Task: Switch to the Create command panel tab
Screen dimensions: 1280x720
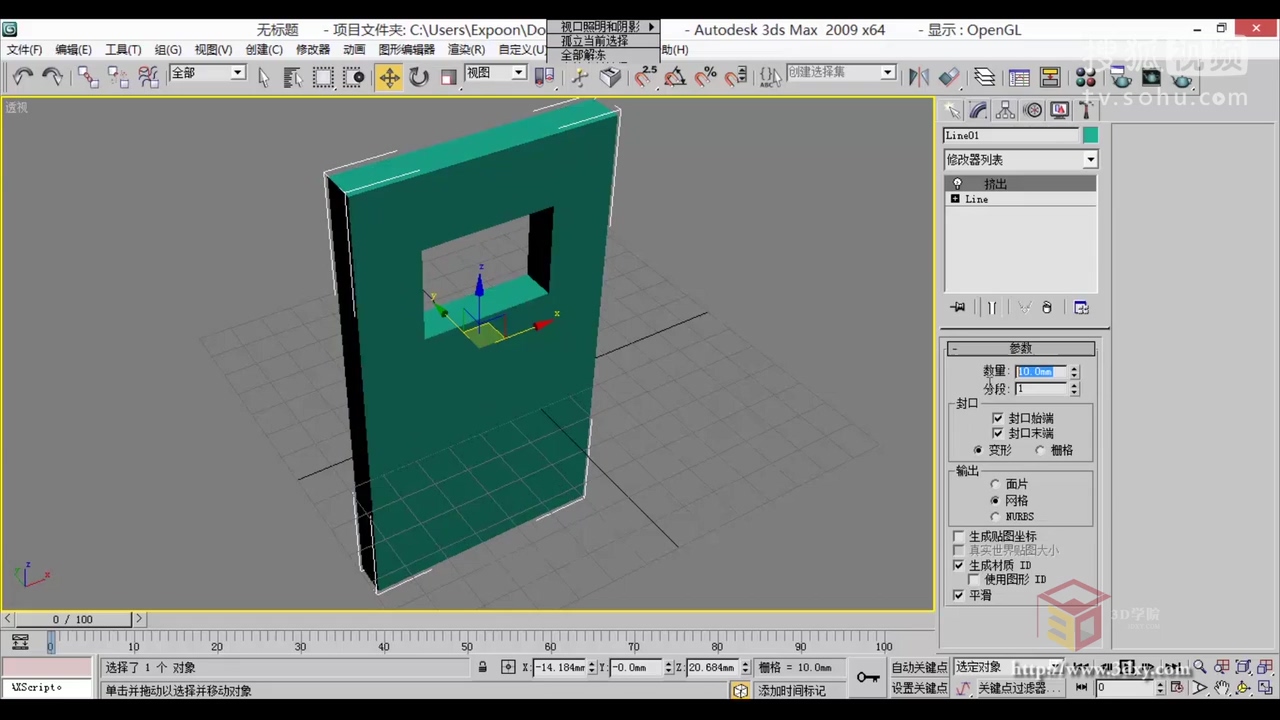Action: pyautogui.click(x=951, y=110)
